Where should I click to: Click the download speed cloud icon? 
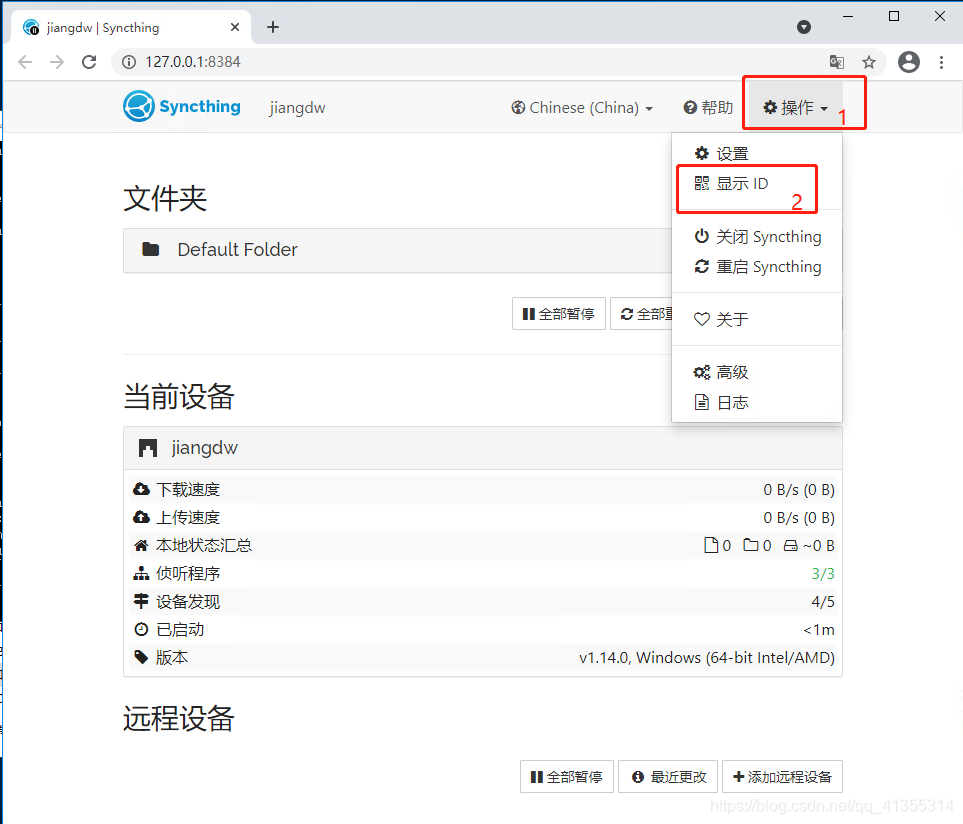click(x=141, y=489)
